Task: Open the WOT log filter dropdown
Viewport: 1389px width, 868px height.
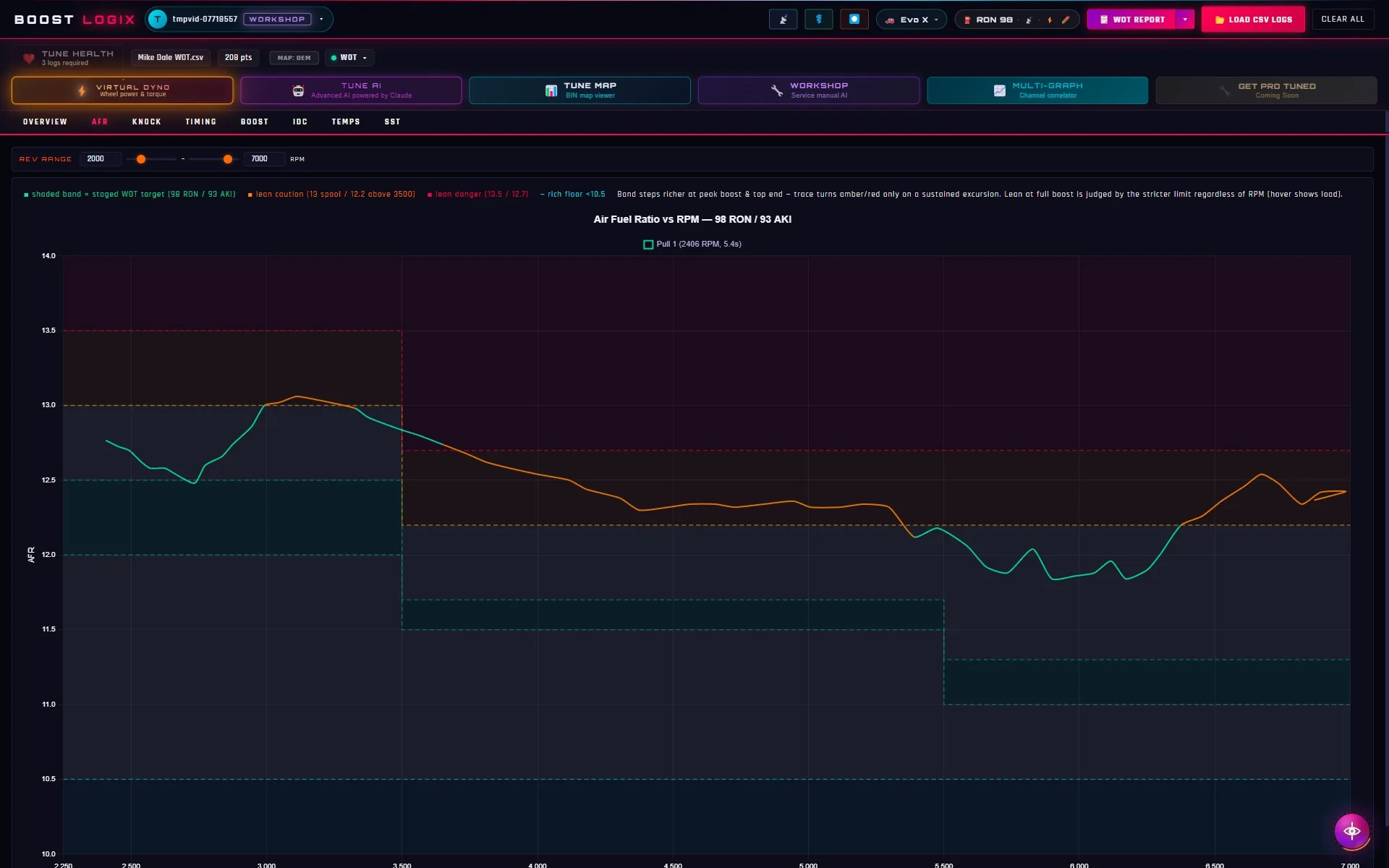Action: coord(349,58)
